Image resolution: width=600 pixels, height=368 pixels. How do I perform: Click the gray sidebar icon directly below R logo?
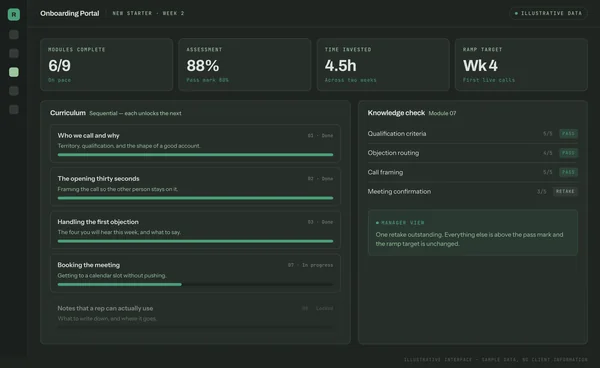point(14,34)
